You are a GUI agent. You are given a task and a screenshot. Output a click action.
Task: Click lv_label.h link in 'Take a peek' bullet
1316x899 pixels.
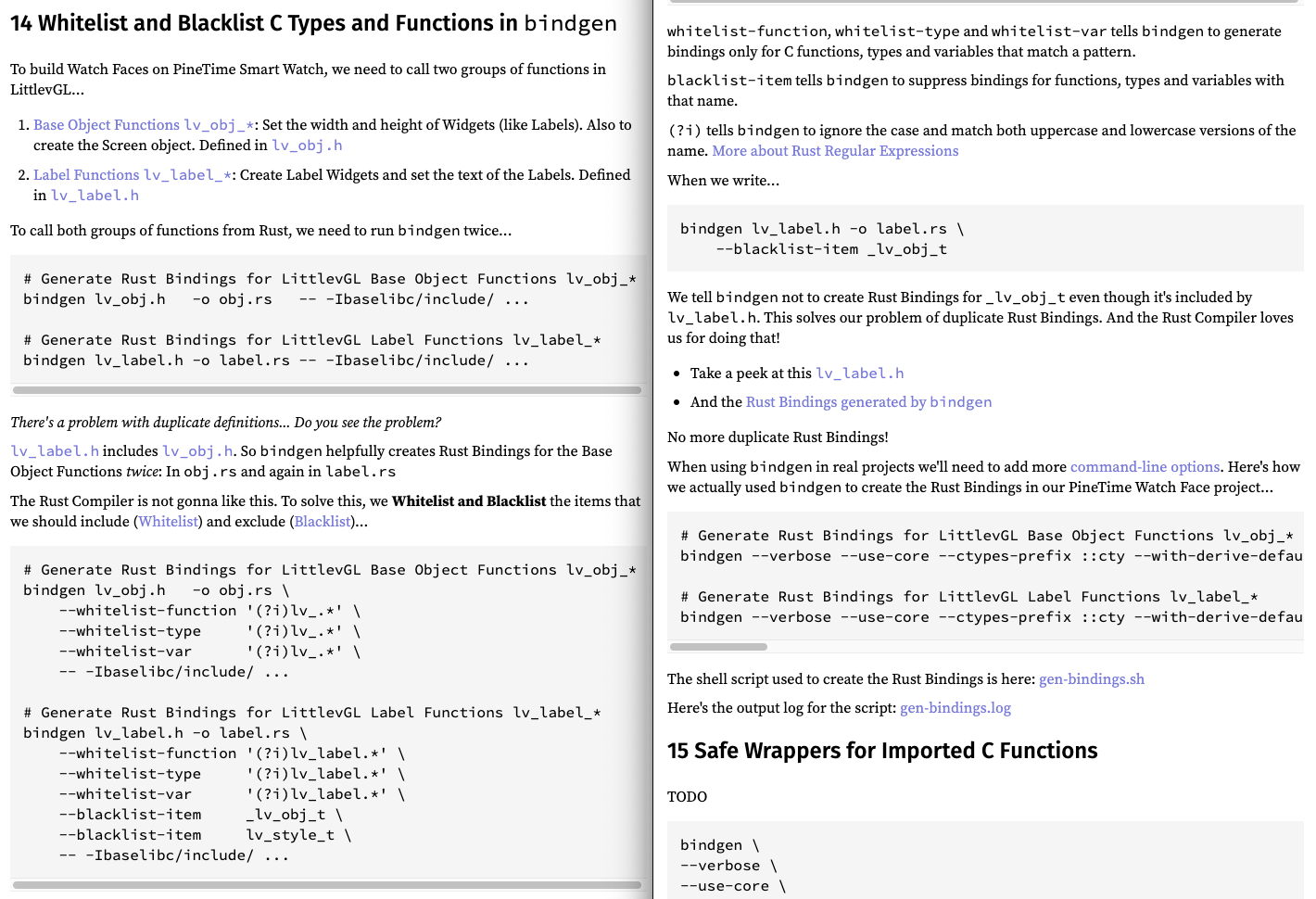coord(859,374)
